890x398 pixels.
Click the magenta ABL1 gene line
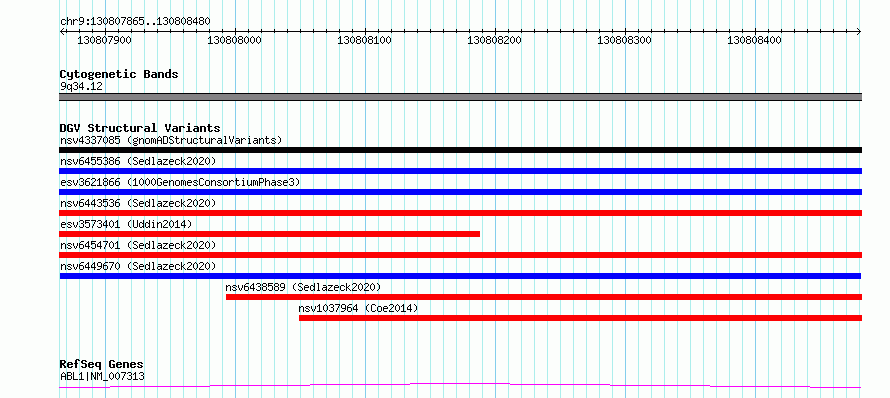click(x=460, y=386)
